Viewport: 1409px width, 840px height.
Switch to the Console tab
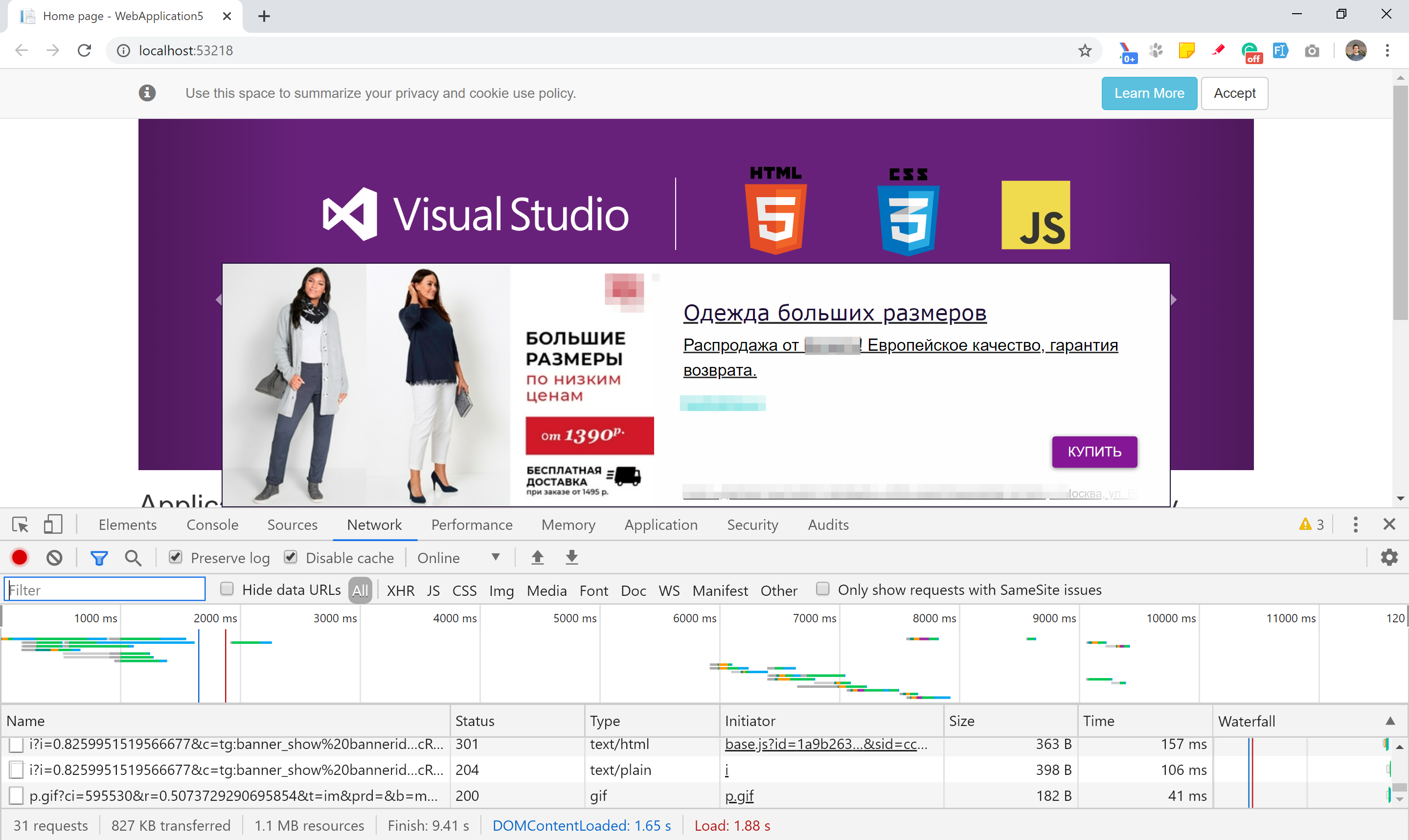pyautogui.click(x=212, y=525)
